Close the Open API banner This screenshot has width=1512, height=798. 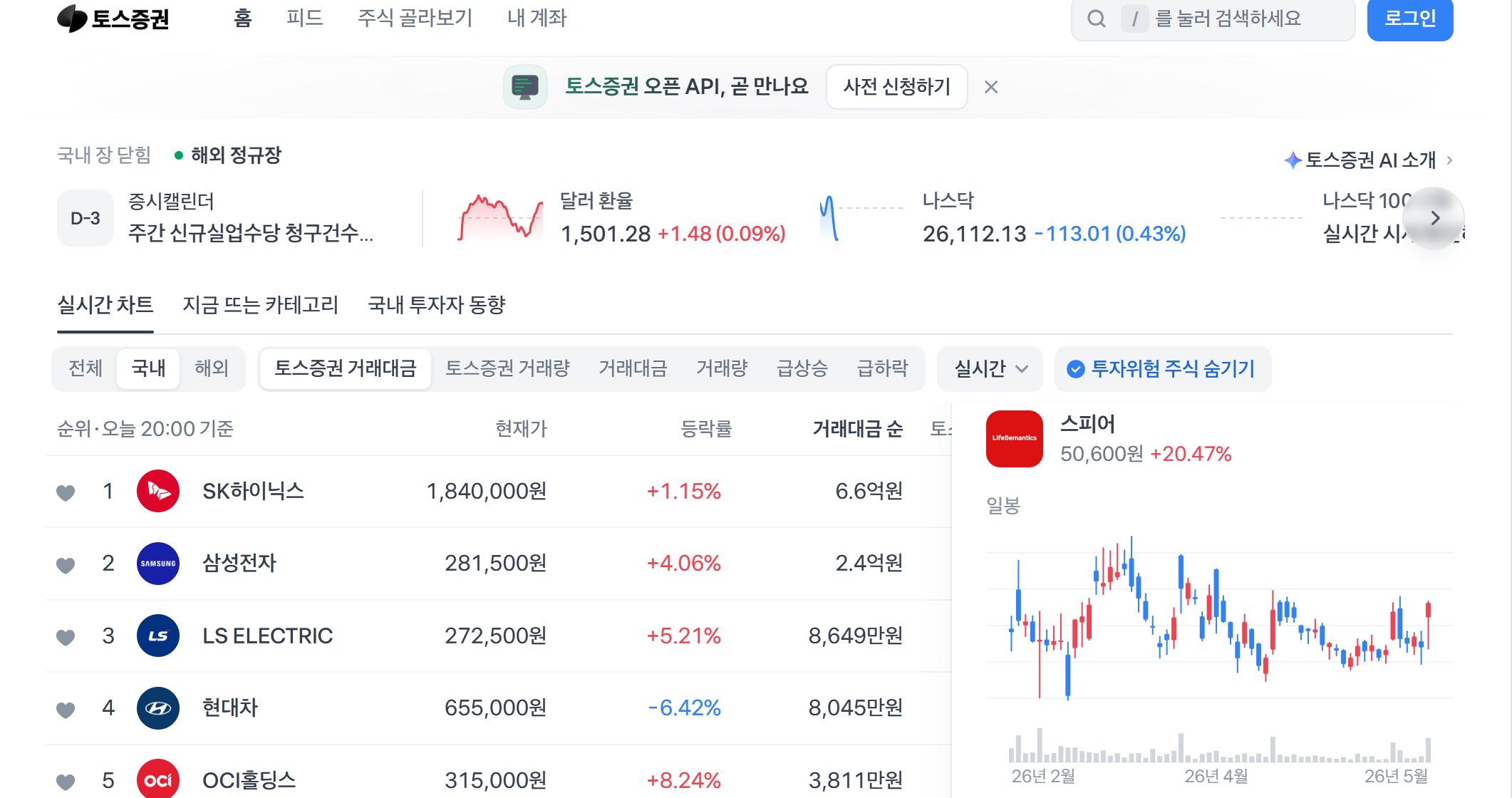pyautogui.click(x=990, y=87)
